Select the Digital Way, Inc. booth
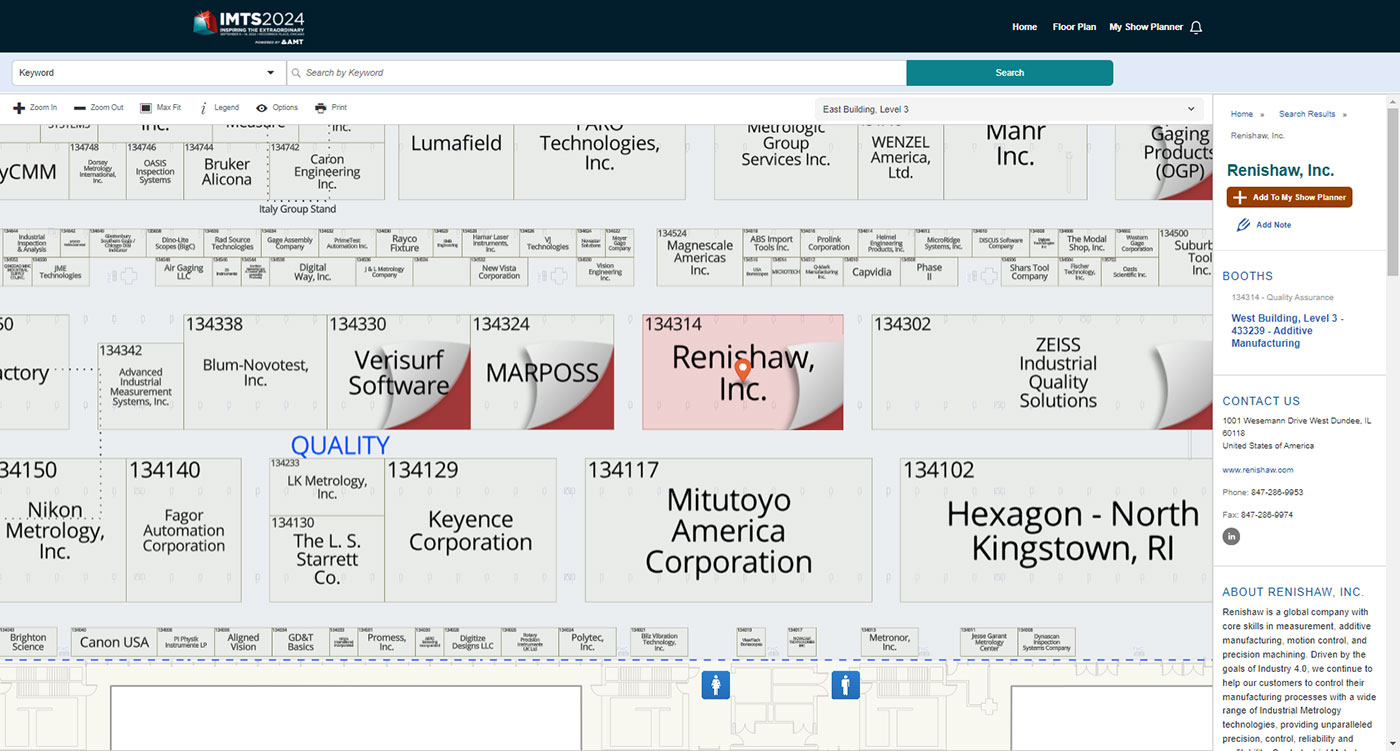The height and width of the screenshot is (751, 1400). click(313, 272)
